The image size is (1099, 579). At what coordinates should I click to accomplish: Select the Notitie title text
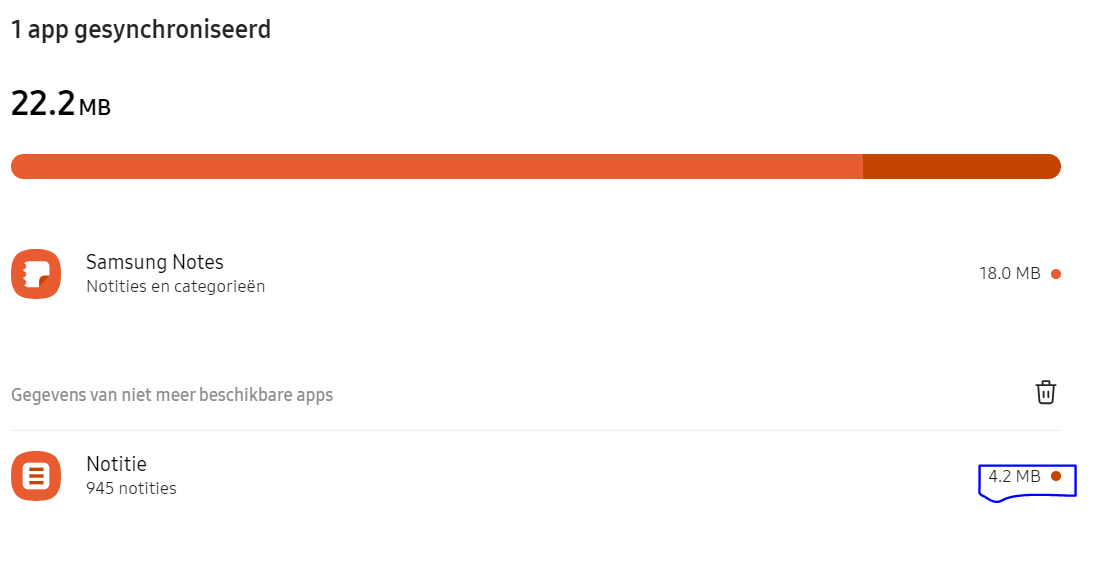(x=116, y=464)
